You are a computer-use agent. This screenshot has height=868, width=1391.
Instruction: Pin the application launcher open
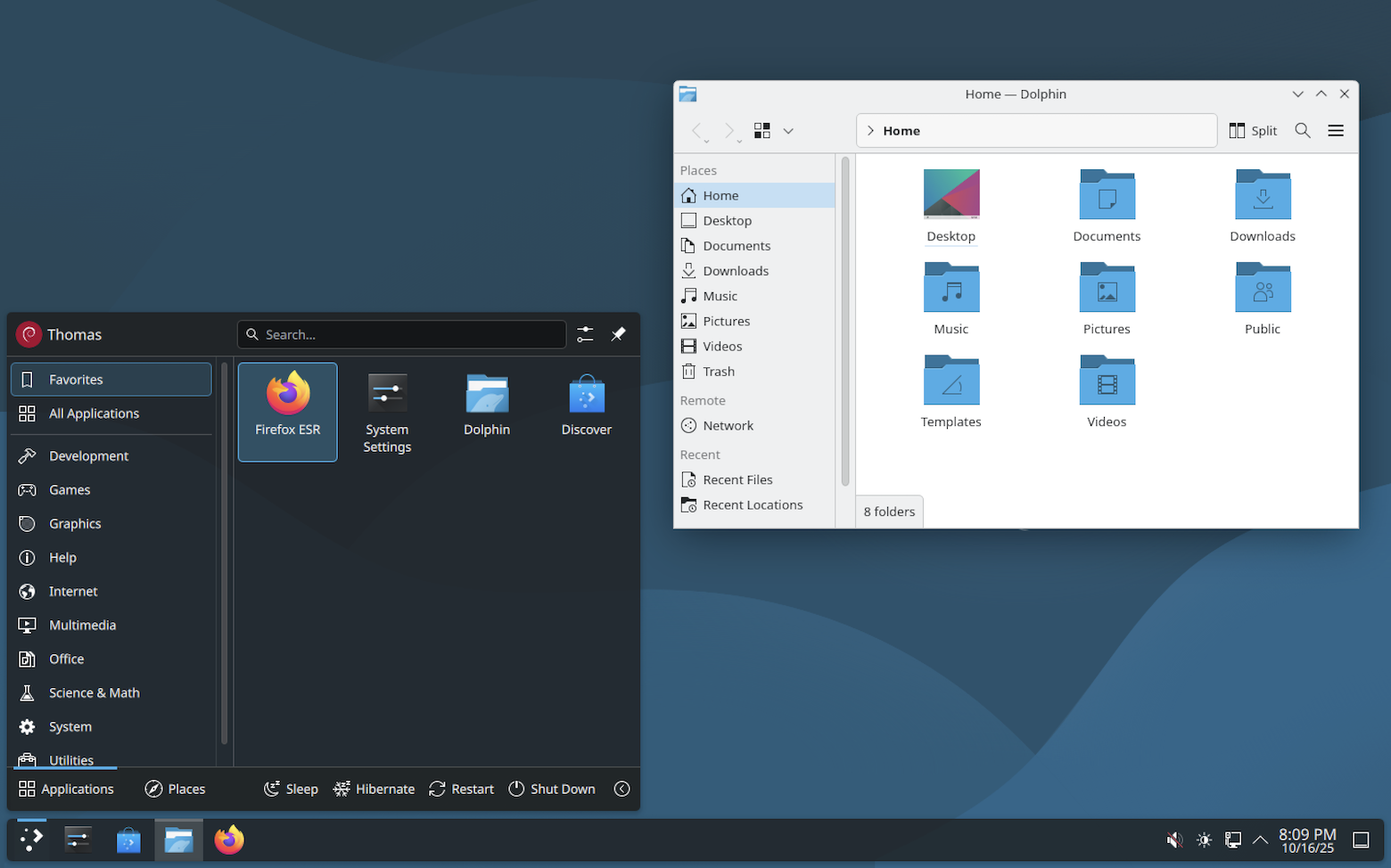tap(618, 334)
